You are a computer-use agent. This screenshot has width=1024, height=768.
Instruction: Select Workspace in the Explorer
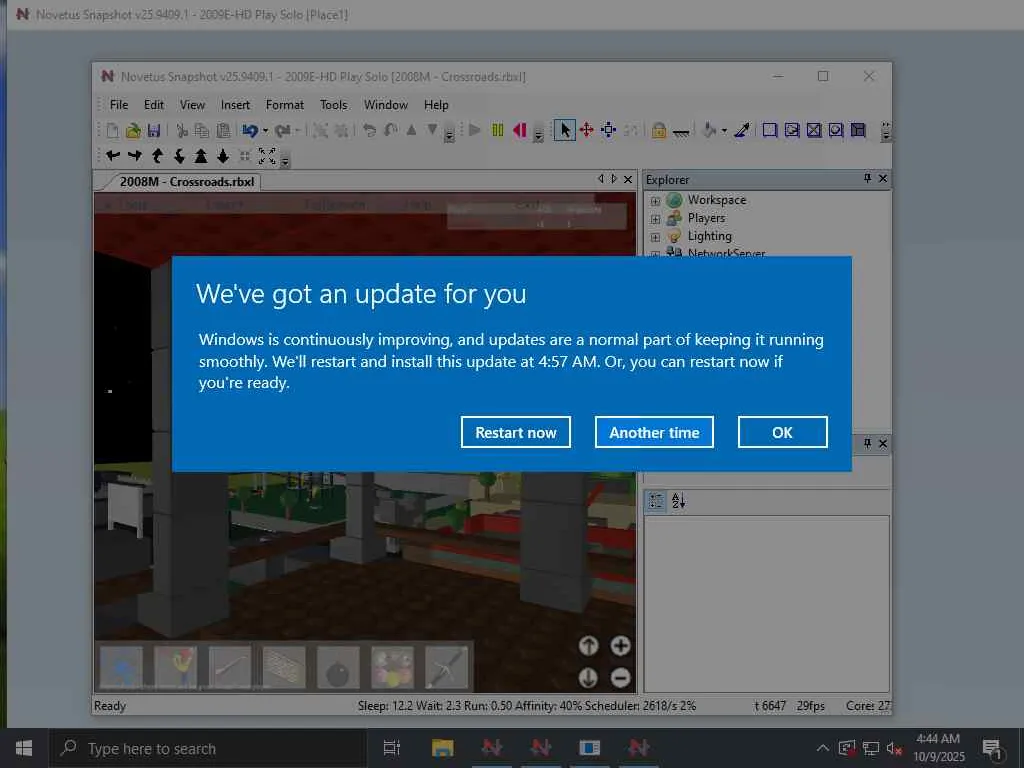[716, 200]
